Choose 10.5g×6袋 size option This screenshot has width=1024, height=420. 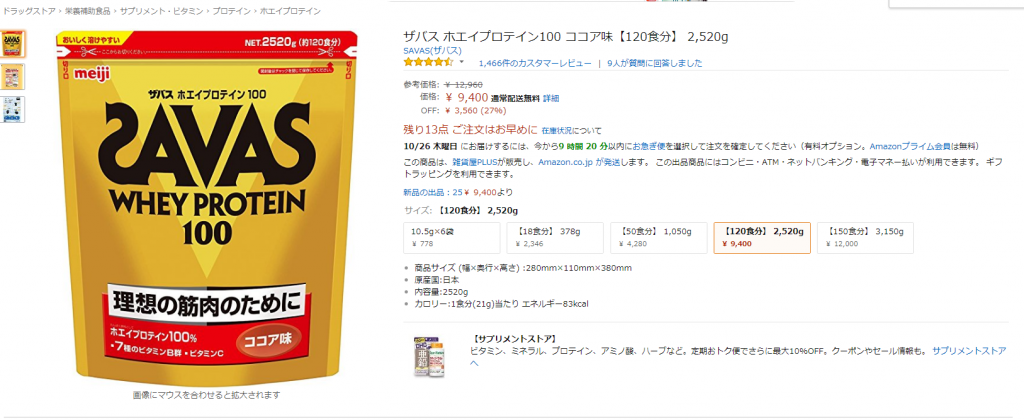point(452,238)
